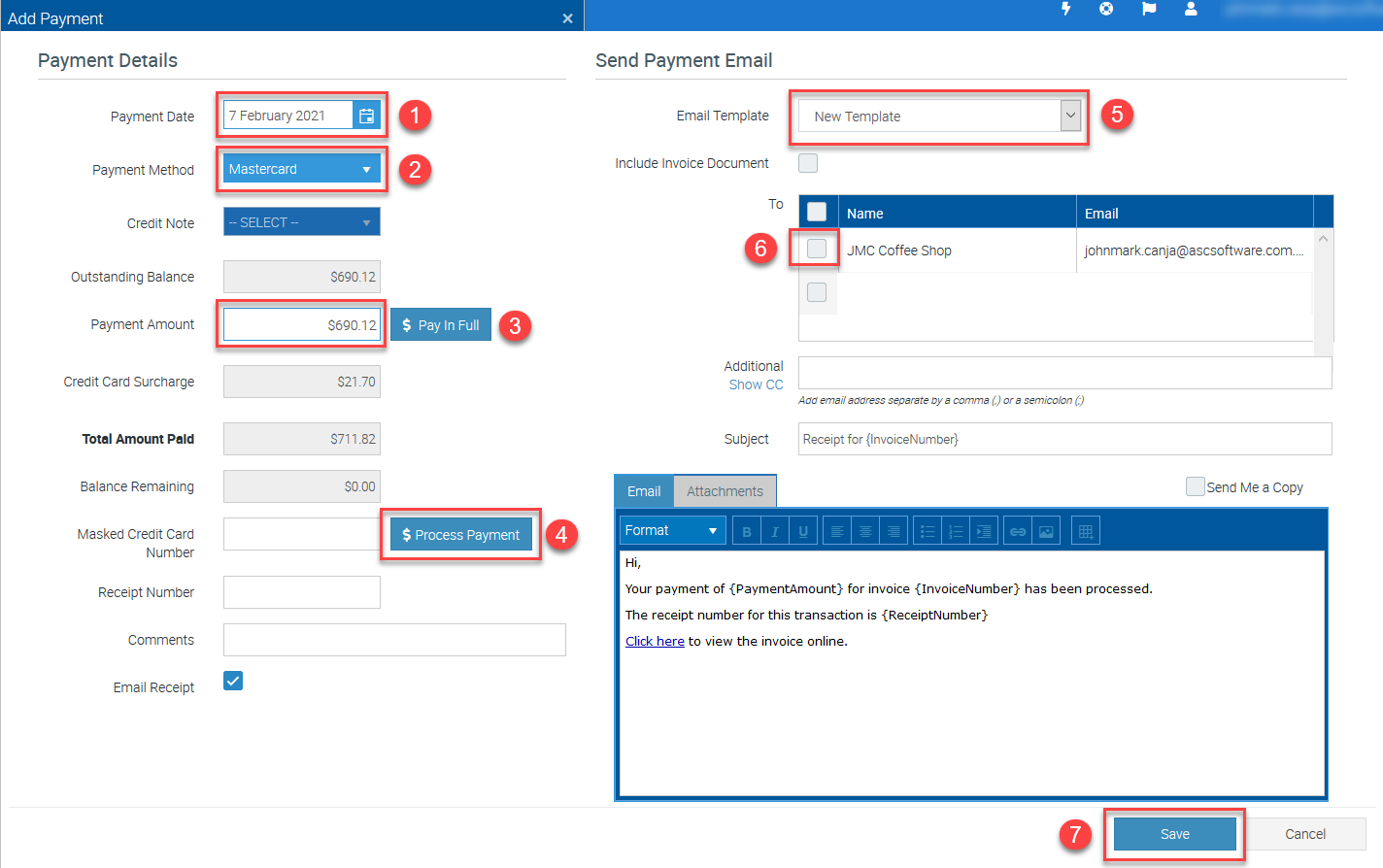Viewport: 1383px width, 868px height.
Task: Open the Format dropdown in editor toolbar
Action: pos(672,530)
